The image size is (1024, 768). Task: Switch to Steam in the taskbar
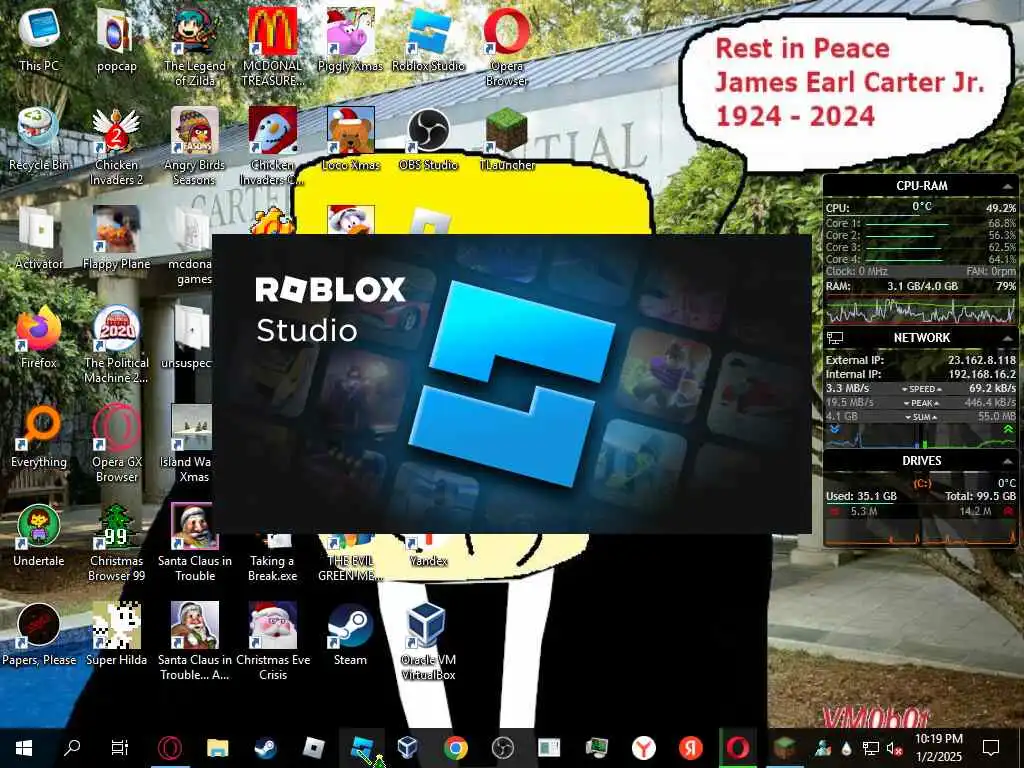[265, 748]
